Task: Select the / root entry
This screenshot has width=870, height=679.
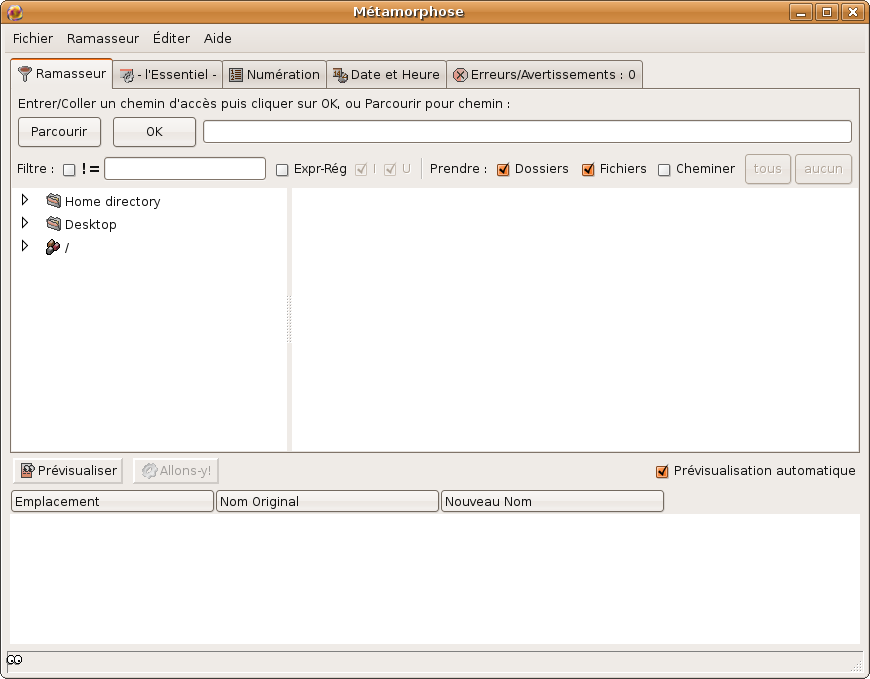Action: pyautogui.click(x=67, y=247)
